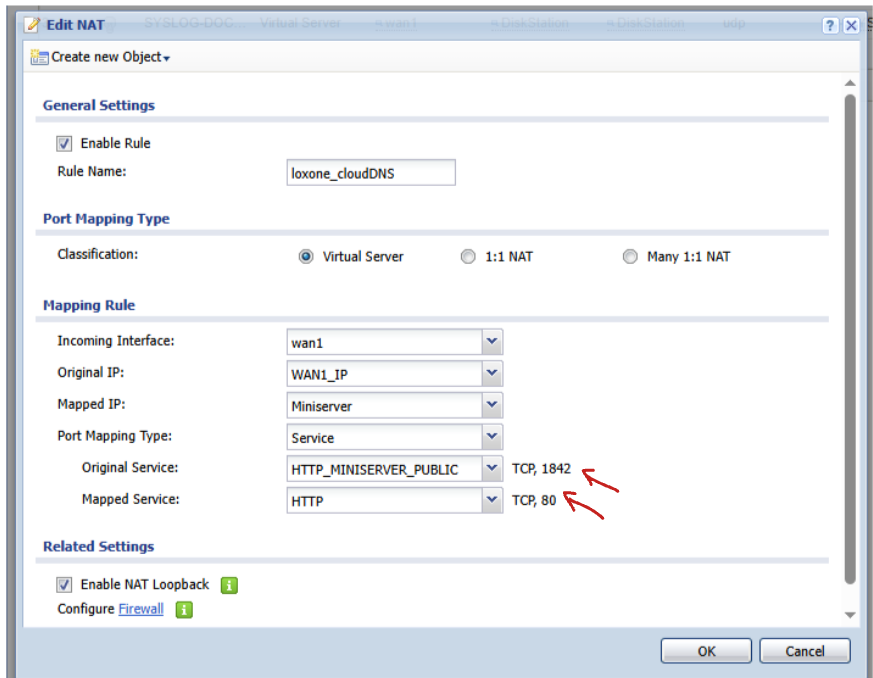
Task: Close the Edit NAT dialog
Action: point(851,25)
